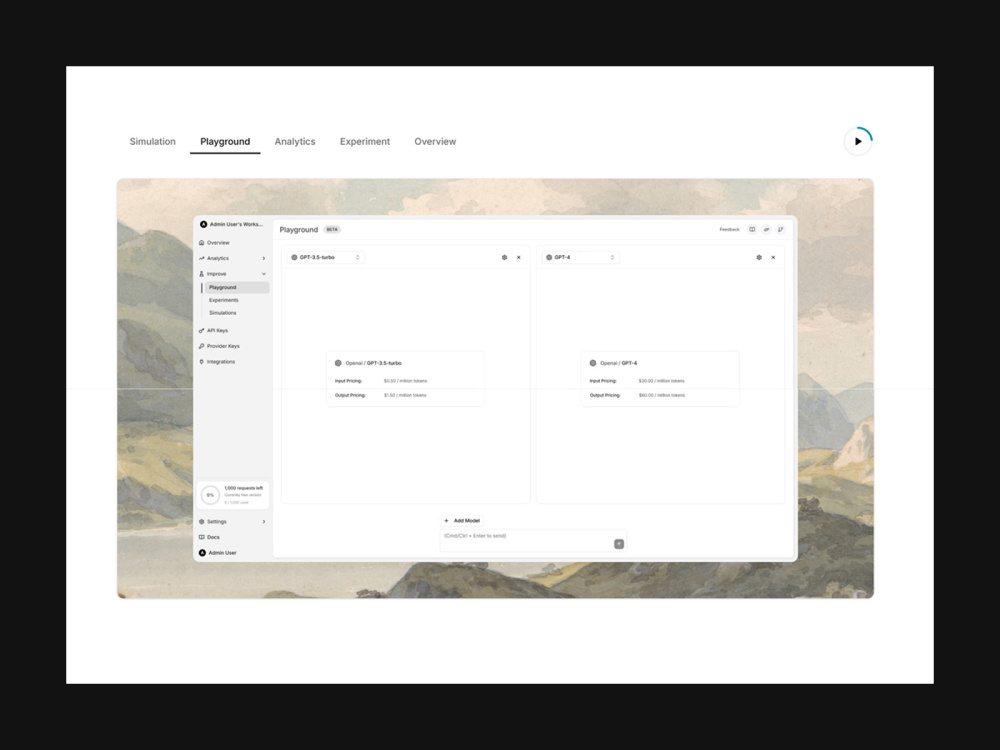Open Analytics in the sidebar
Image resolution: width=1000 pixels, height=750 pixels.
217,258
